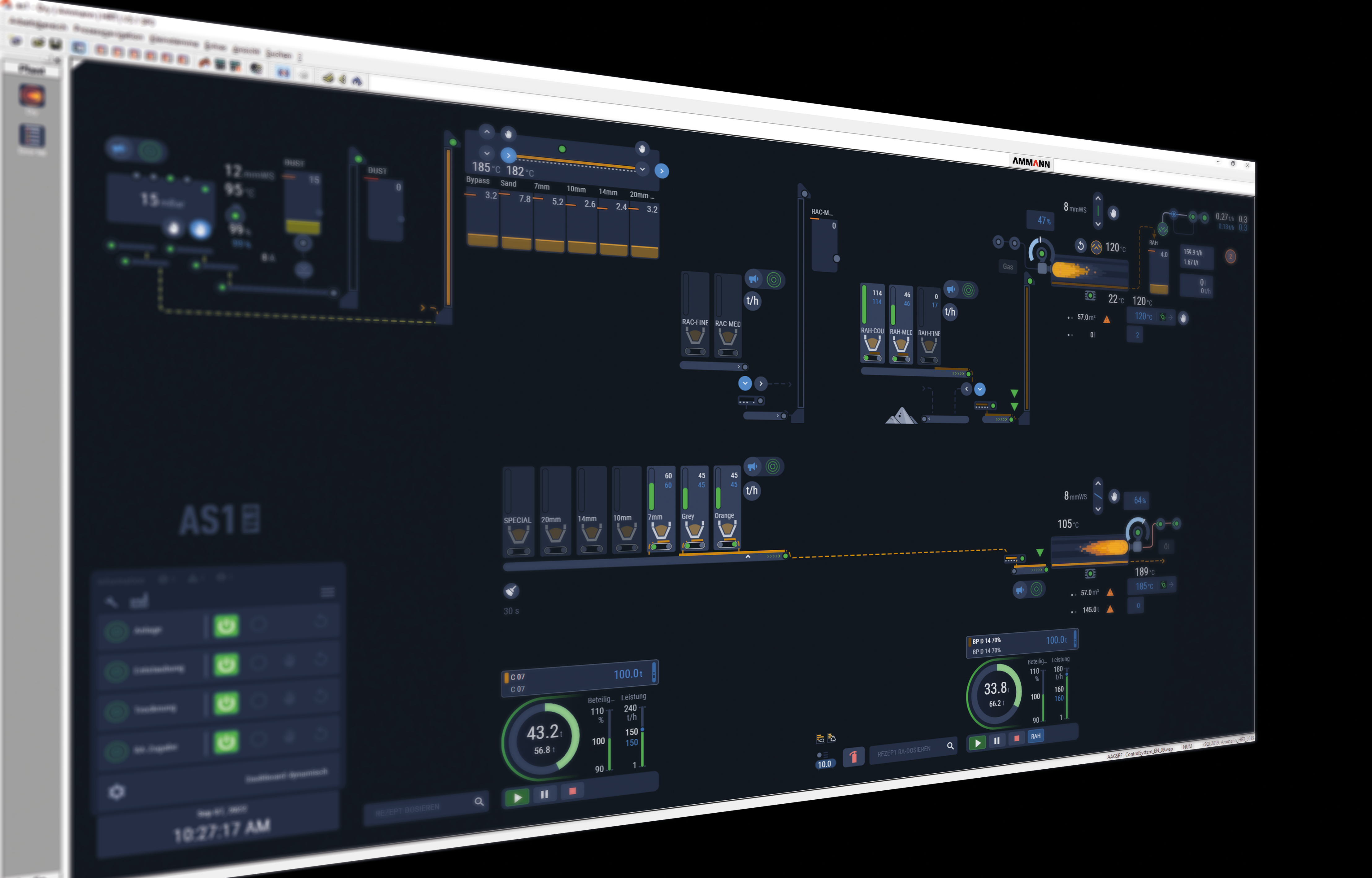
Task: Adjust the C 07 Leistung slider
Action: 643,730
